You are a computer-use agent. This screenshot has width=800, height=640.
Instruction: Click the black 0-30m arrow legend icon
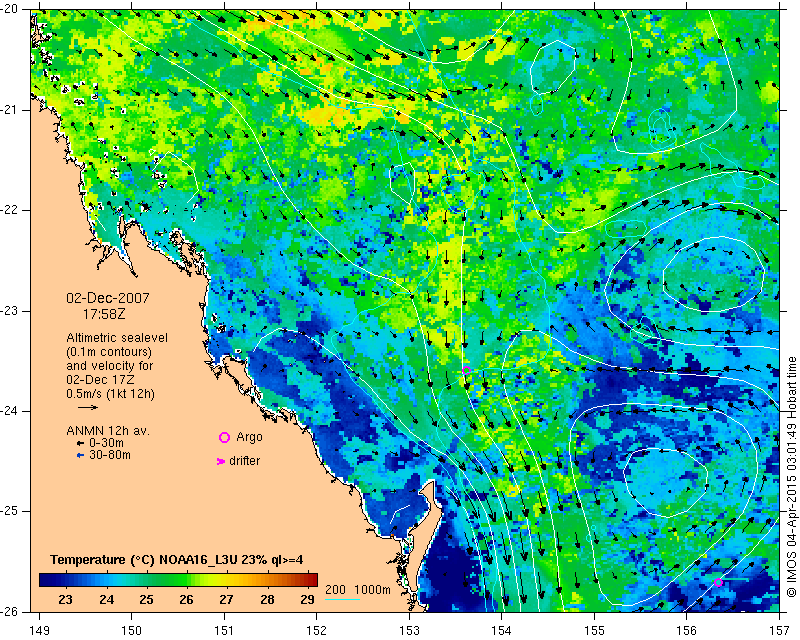[x=80, y=444]
